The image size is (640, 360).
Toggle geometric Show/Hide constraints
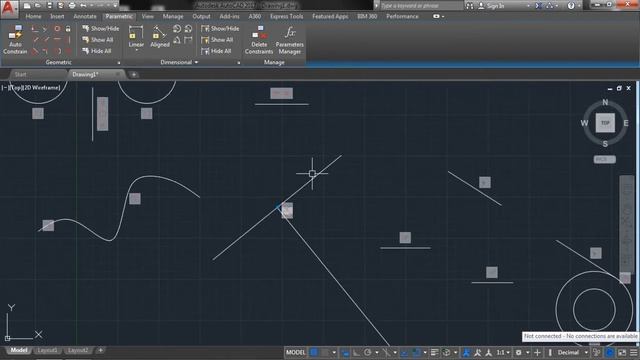click(100, 29)
